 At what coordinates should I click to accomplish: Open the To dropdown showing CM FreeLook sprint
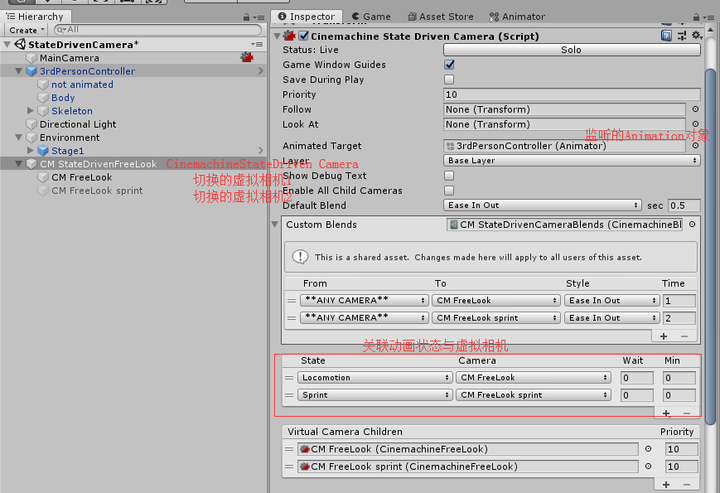[496, 318]
